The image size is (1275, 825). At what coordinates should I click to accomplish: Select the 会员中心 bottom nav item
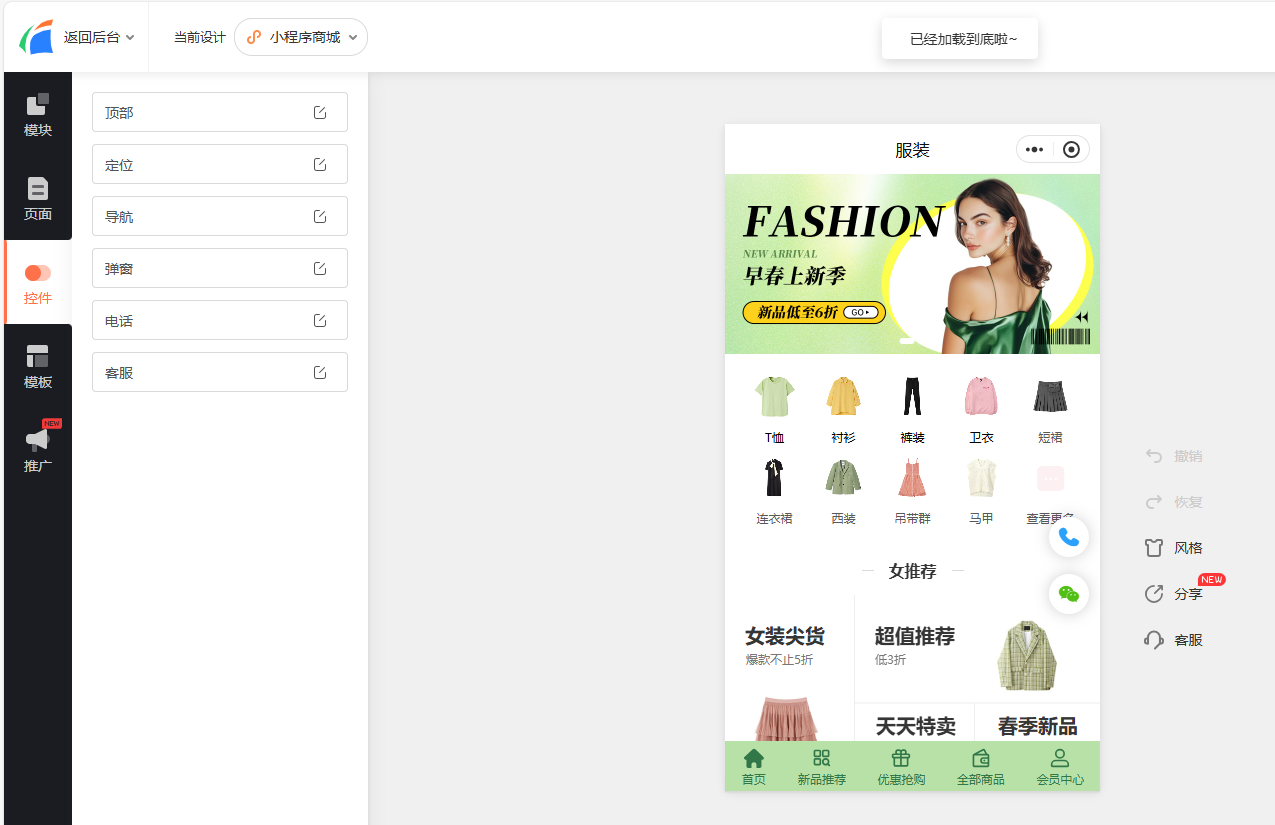(1060, 767)
